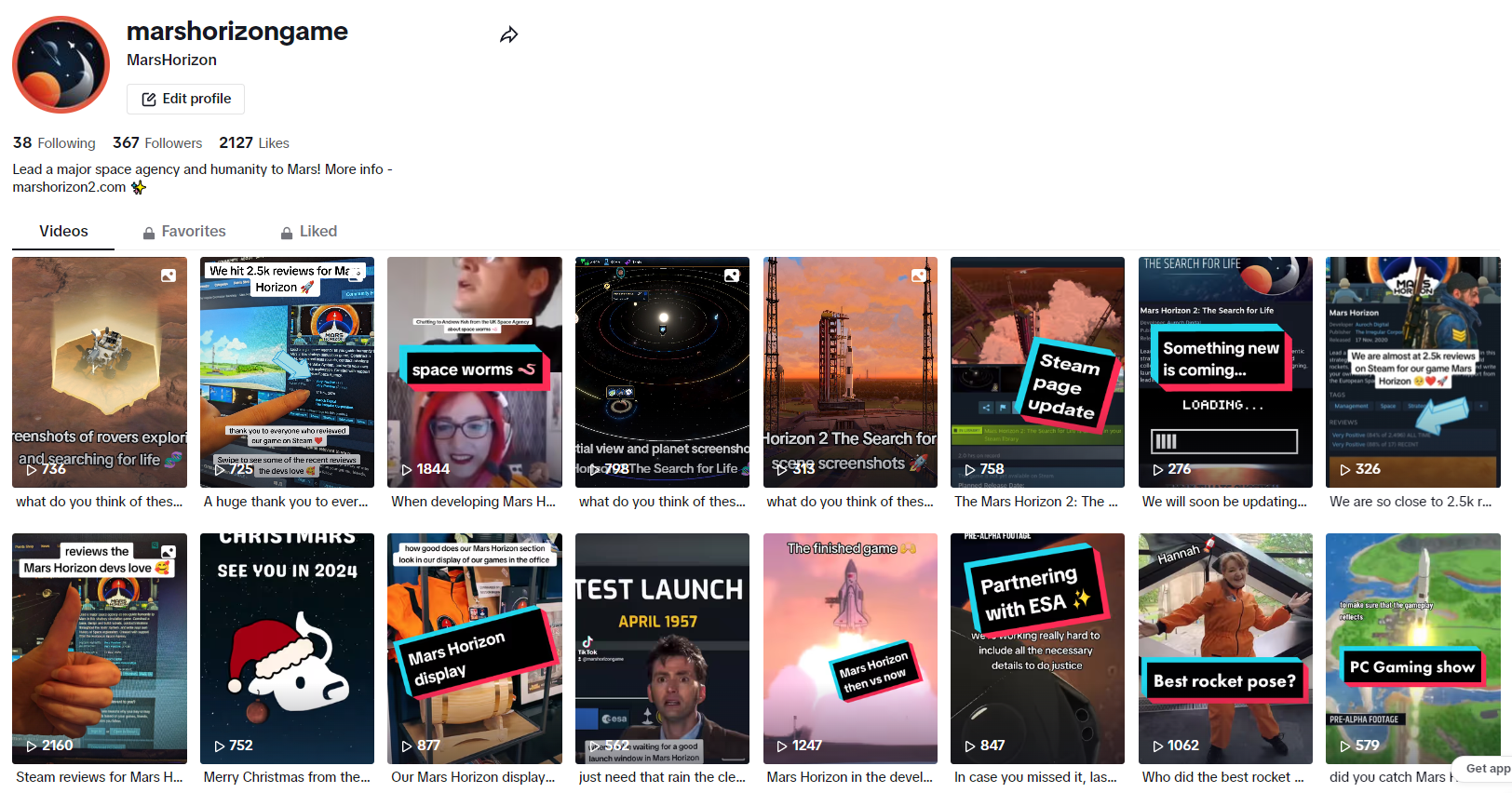Click the caption 'just need that rain the cle...'

pyautogui.click(x=662, y=777)
